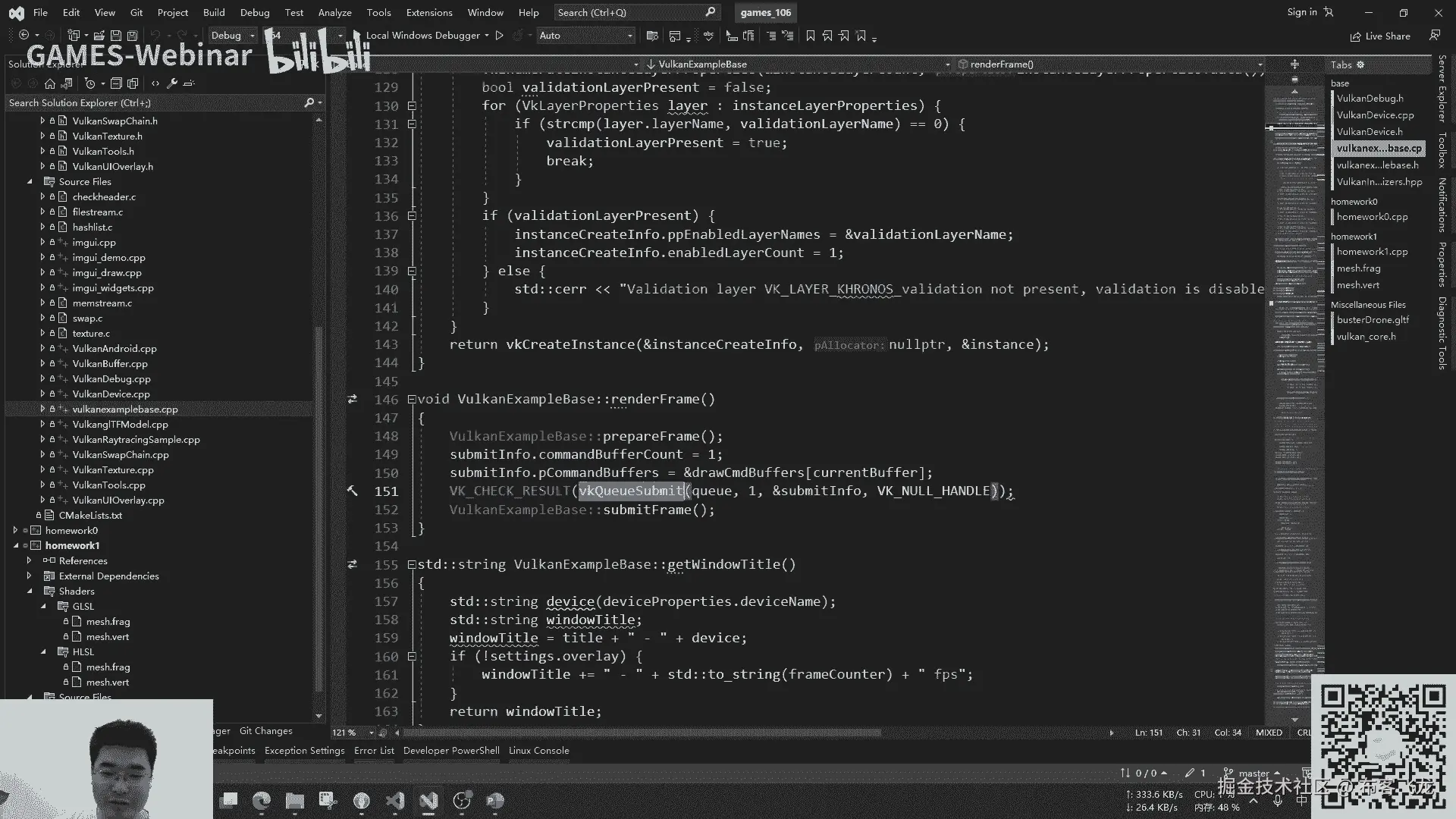Click the master branch indicator
This screenshot has width=1456, height=819.
pos(1253,773)
